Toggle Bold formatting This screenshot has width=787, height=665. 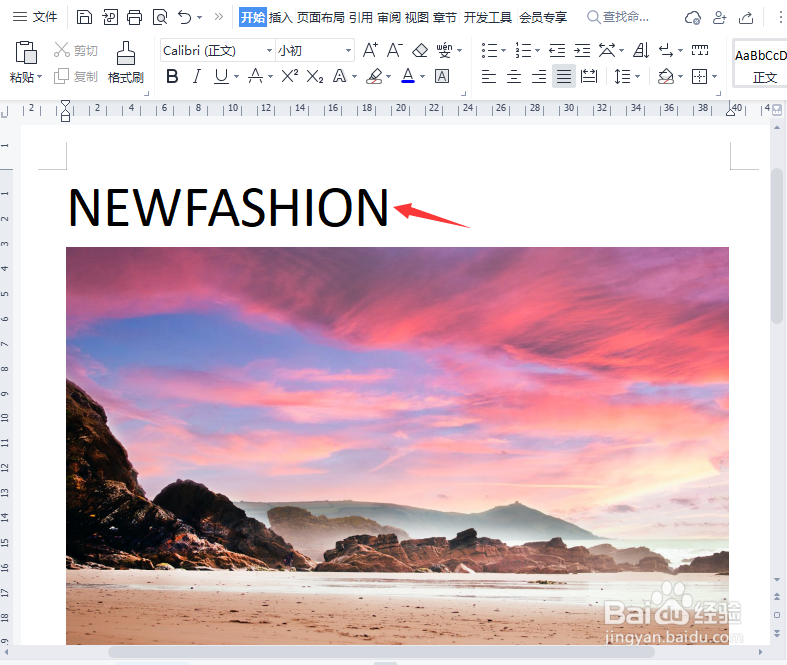pyautogui.click(x=172, y=76)
